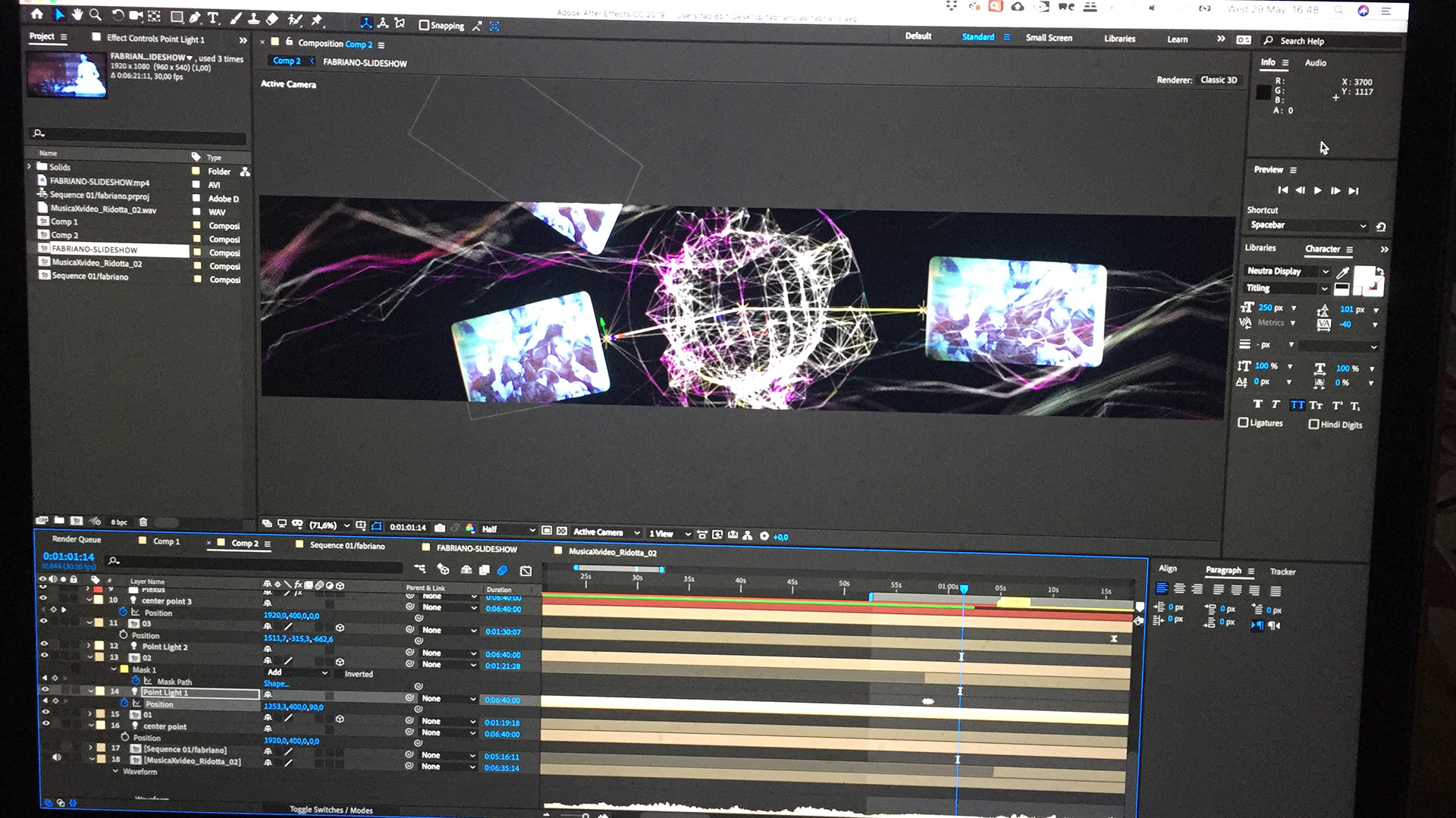Click the Mask 1 yellow color swatch
This screenshot has width=1456, height=818.
pyautogui.click(x=124, y=669)
